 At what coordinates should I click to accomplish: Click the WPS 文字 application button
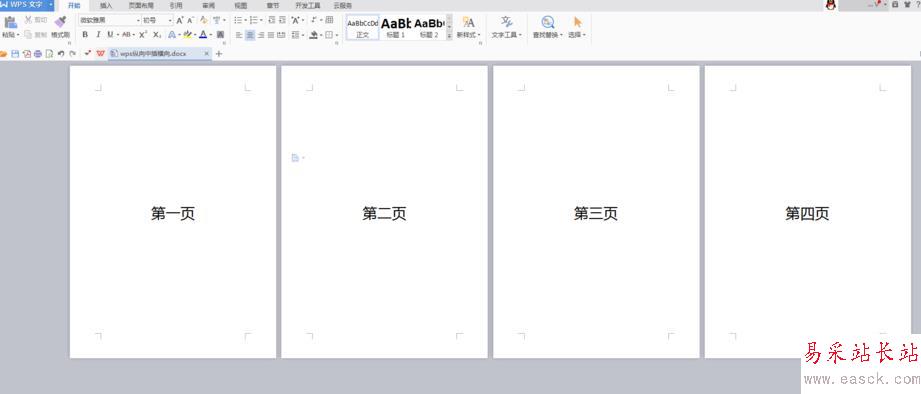point(27,5)
